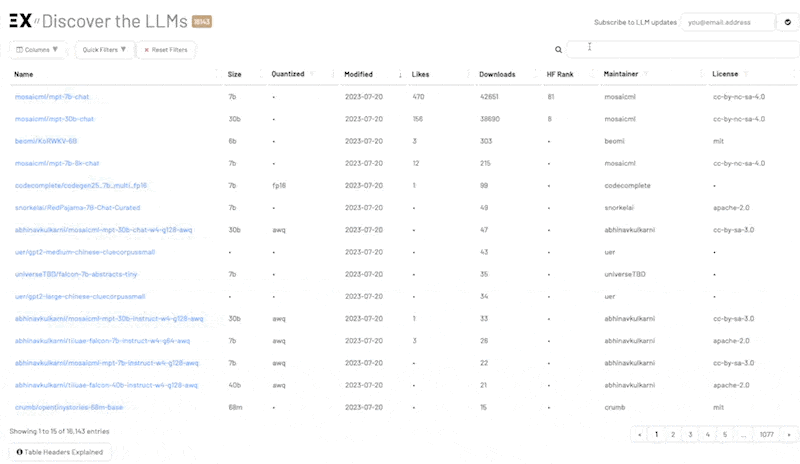The width and height of the screenshot is (800, 464).
Task: Click the Maintainer column filter icon
Action: pos(646,74)
